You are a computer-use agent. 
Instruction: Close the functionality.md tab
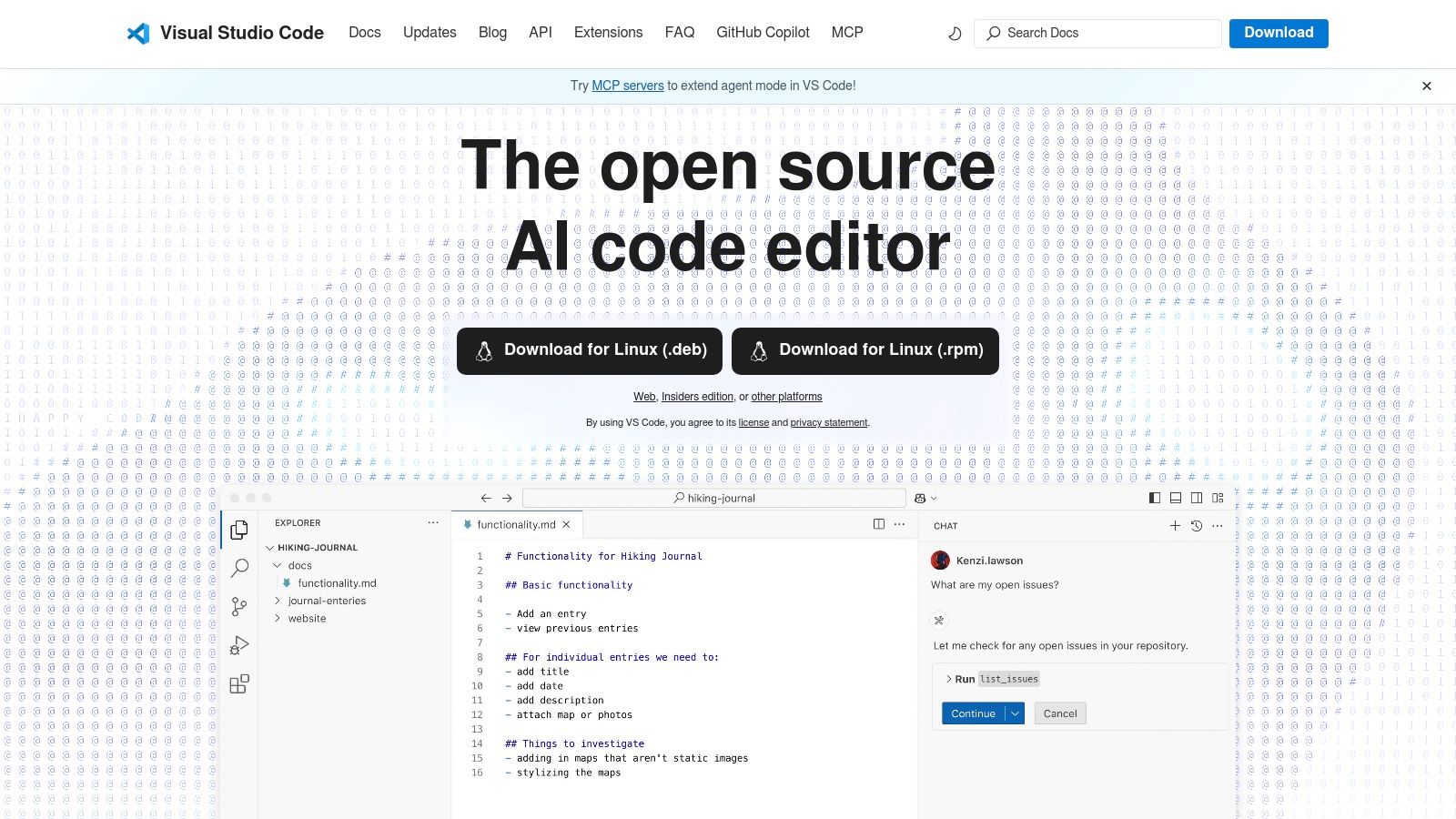click(x=566, y=525)
